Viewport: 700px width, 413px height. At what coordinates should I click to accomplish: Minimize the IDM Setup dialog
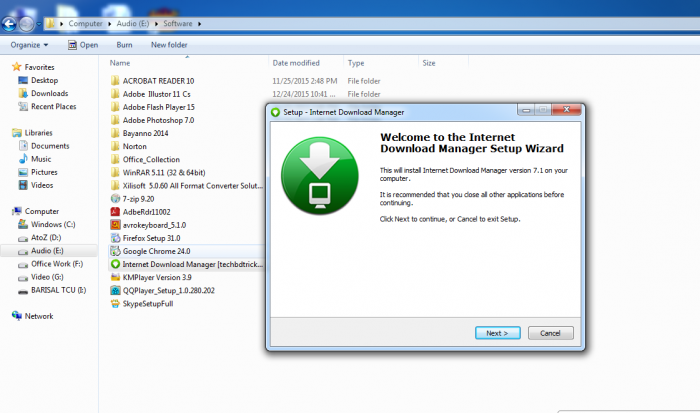click(526, 110)
